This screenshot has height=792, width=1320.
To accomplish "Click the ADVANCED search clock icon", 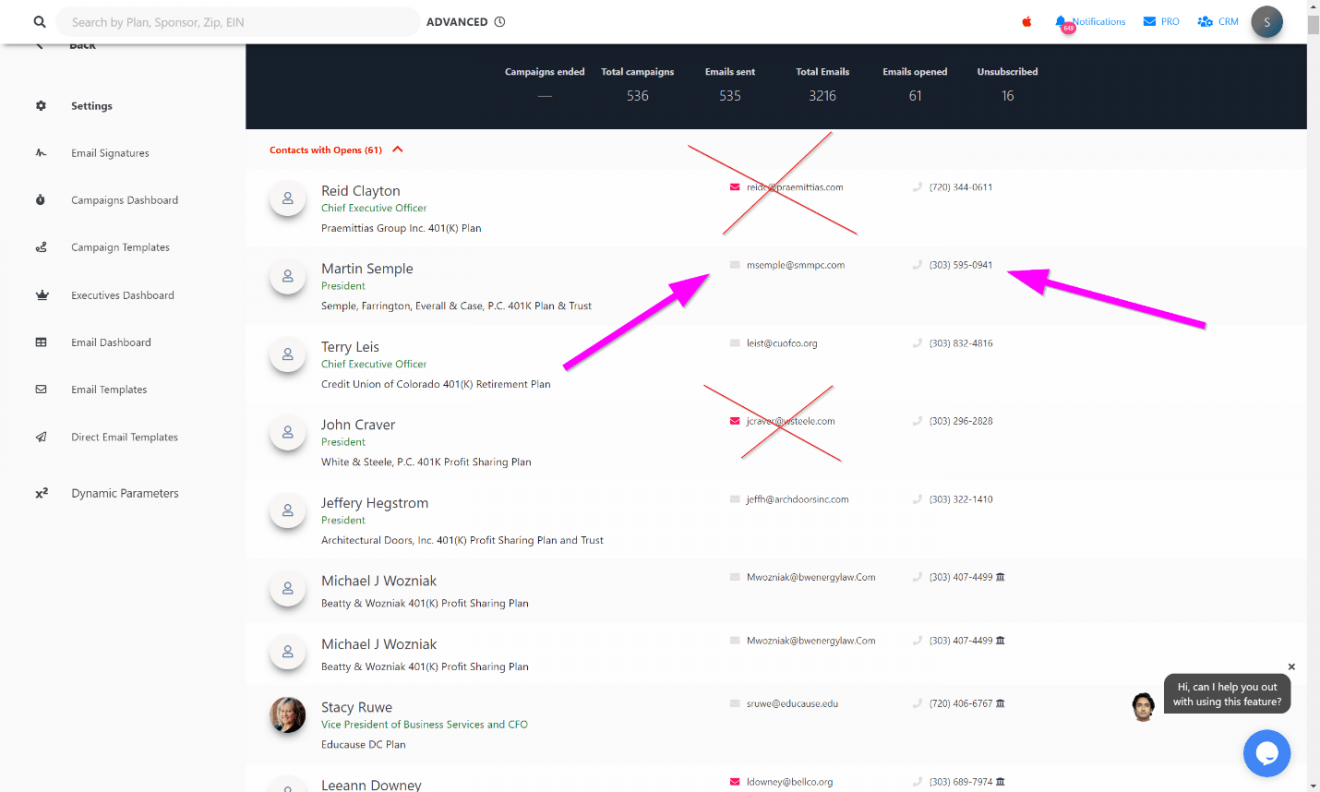I will click(500, 22).
